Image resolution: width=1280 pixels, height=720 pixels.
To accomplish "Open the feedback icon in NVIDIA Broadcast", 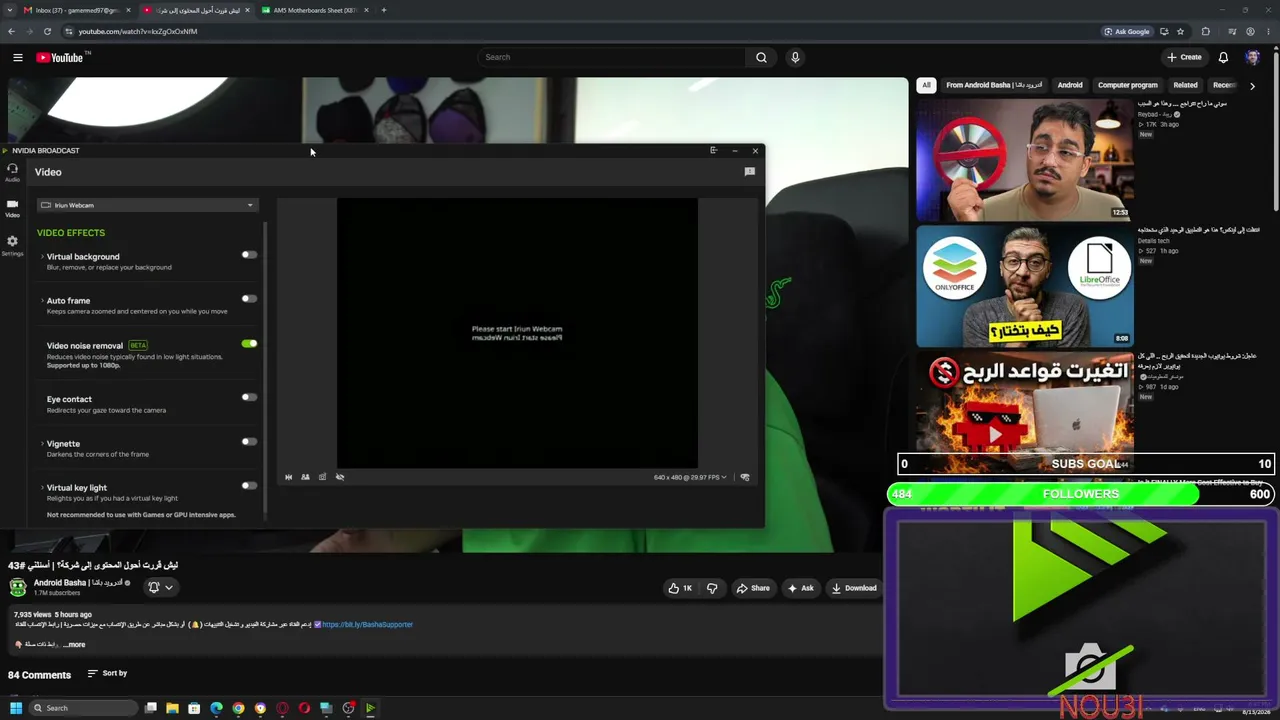I will (x=749, y=172).
